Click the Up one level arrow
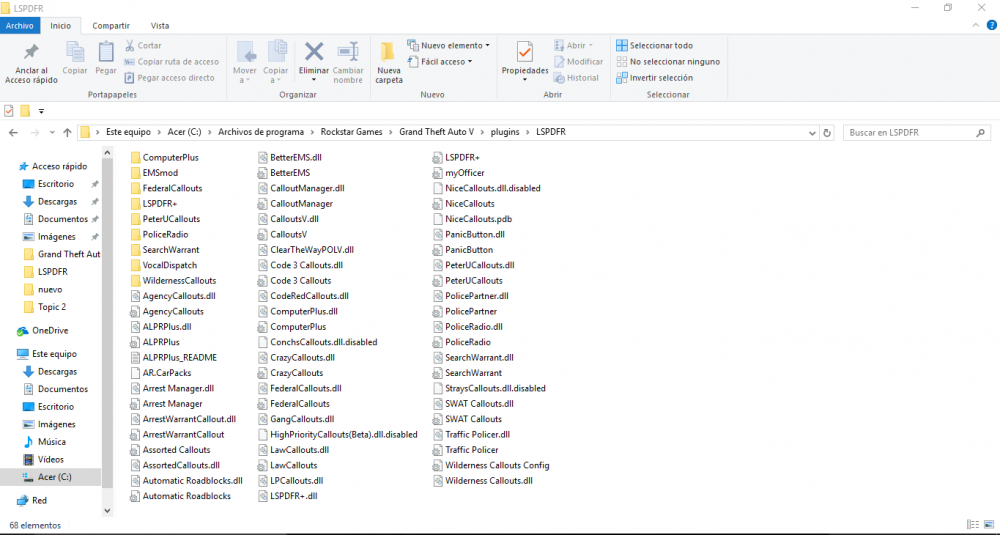The image size is (1000, 535). [x=67, y=133]
